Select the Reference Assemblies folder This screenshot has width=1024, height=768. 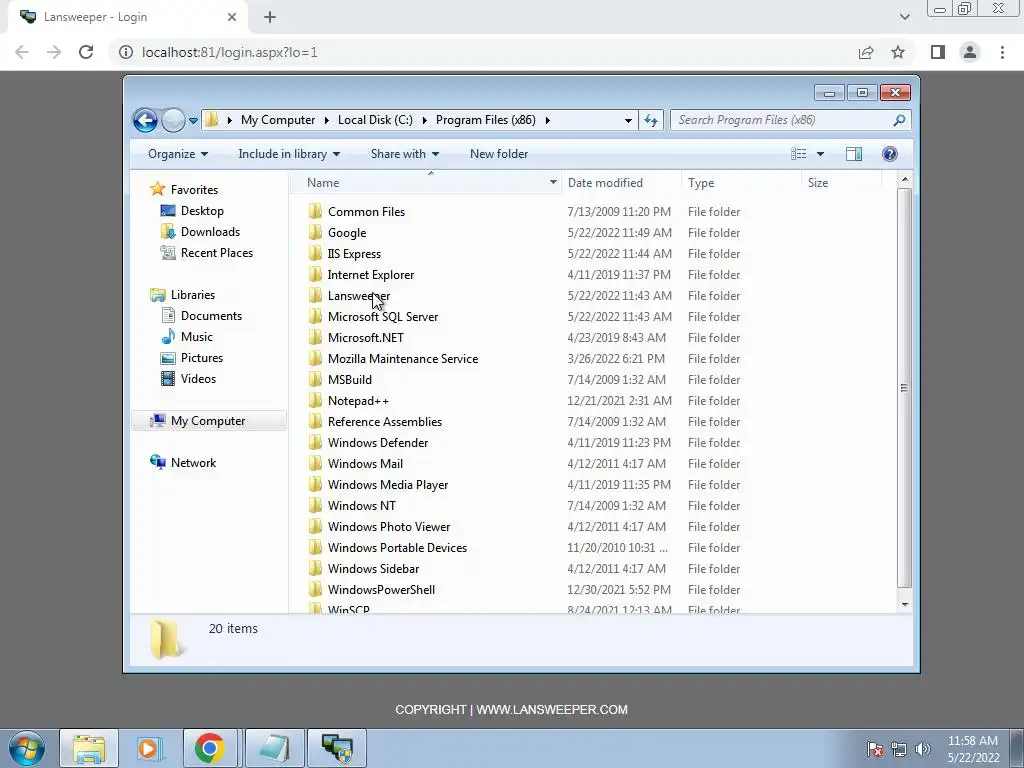385,422
